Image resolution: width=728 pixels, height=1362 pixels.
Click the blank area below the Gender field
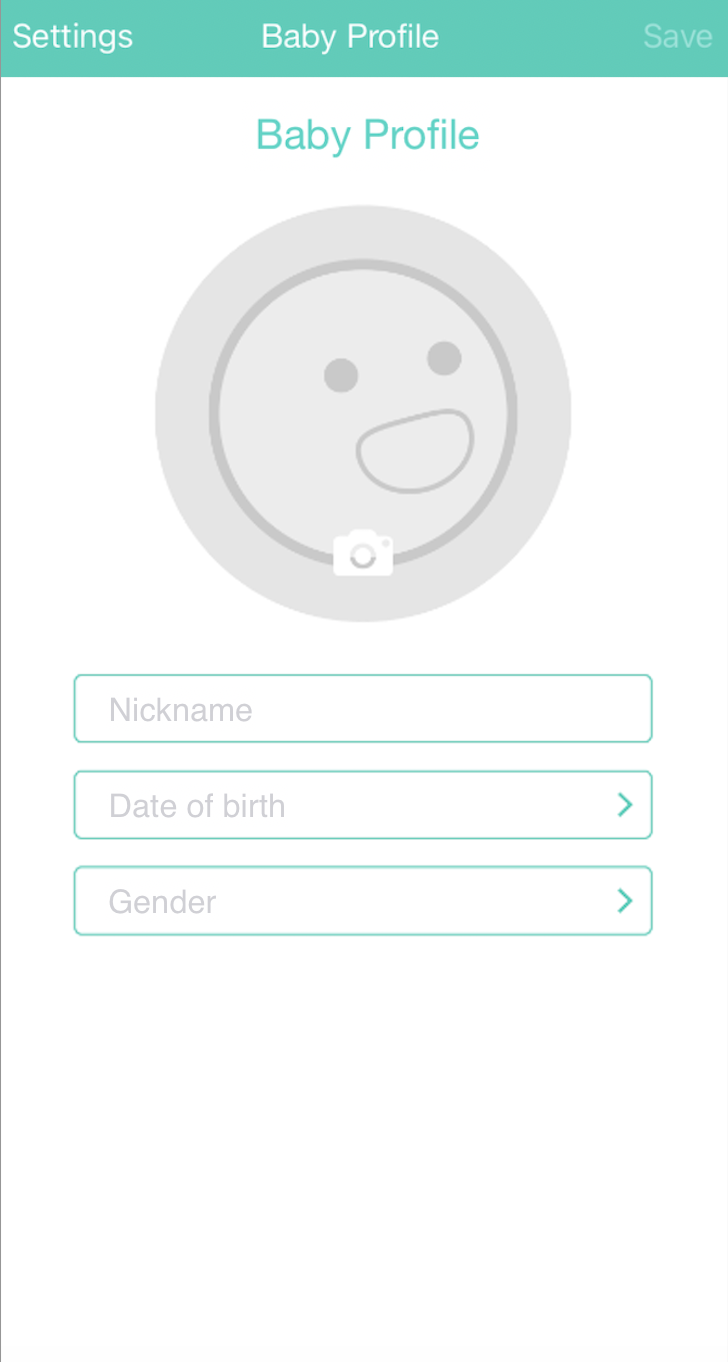click(x=363, y=1130)
